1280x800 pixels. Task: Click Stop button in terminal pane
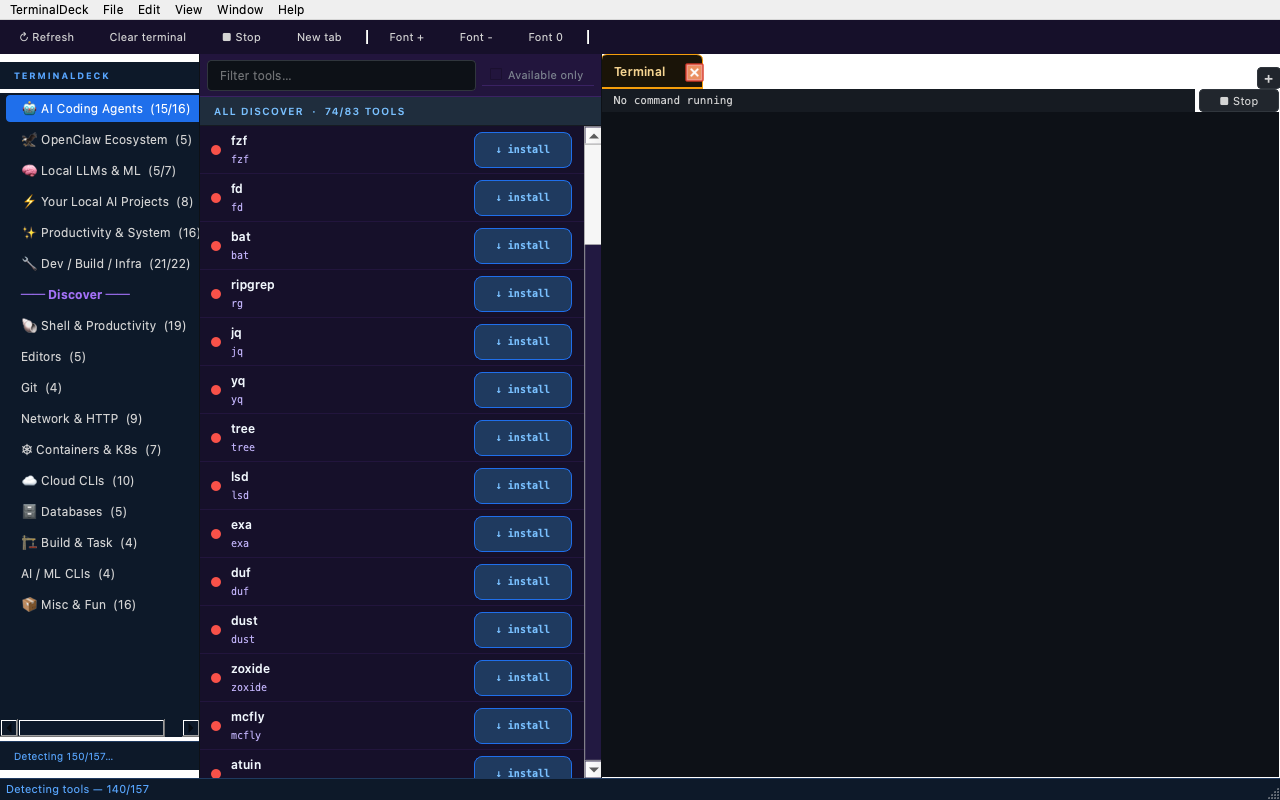[x=1239, y=101]
